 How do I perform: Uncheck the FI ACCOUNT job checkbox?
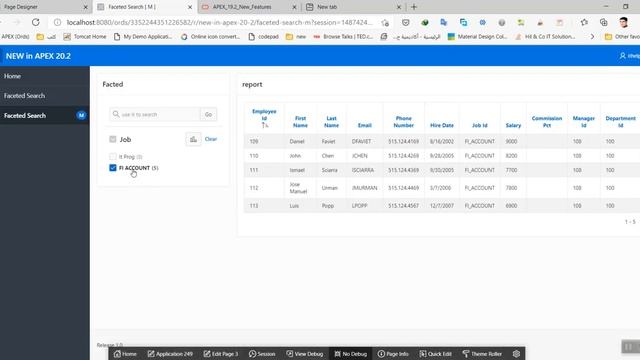(113, 168)
